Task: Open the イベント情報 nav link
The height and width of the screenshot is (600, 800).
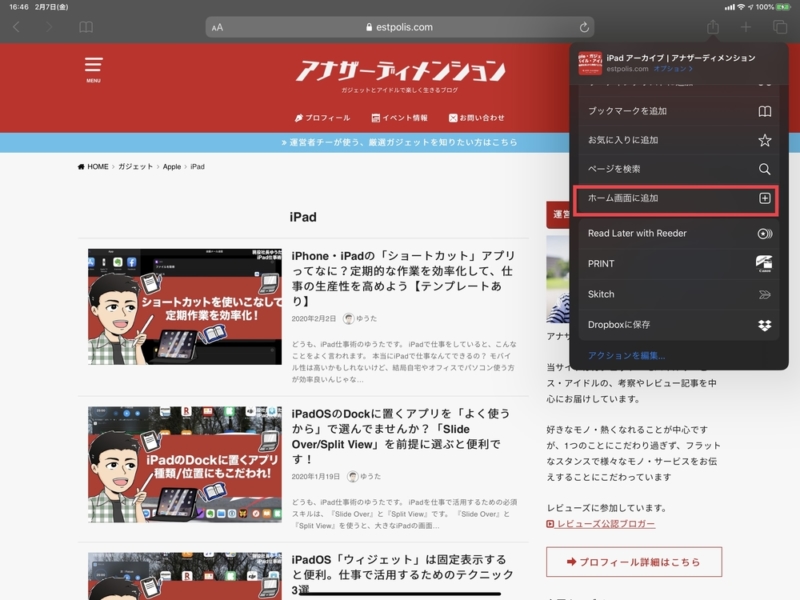Action: coord(399,118)
